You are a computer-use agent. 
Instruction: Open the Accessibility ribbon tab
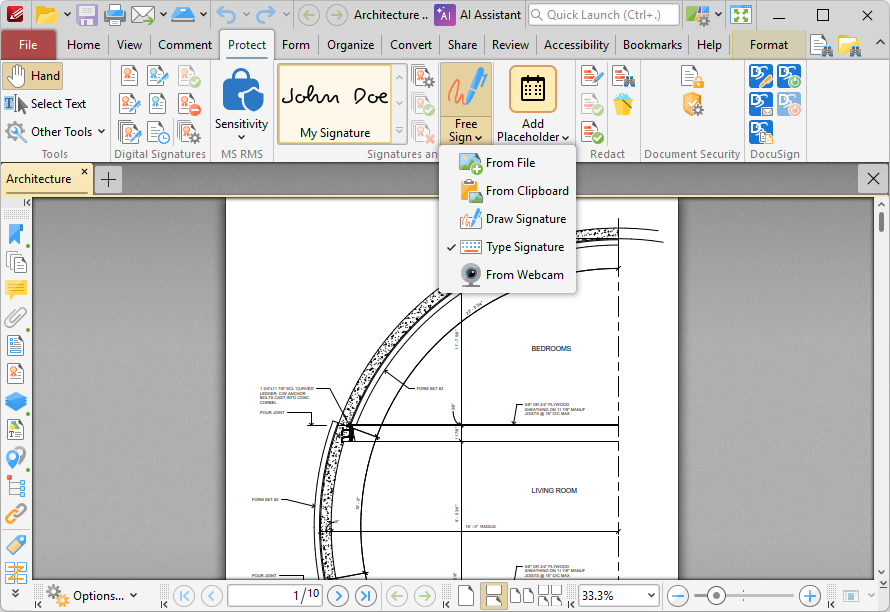(x=576, y=45)
